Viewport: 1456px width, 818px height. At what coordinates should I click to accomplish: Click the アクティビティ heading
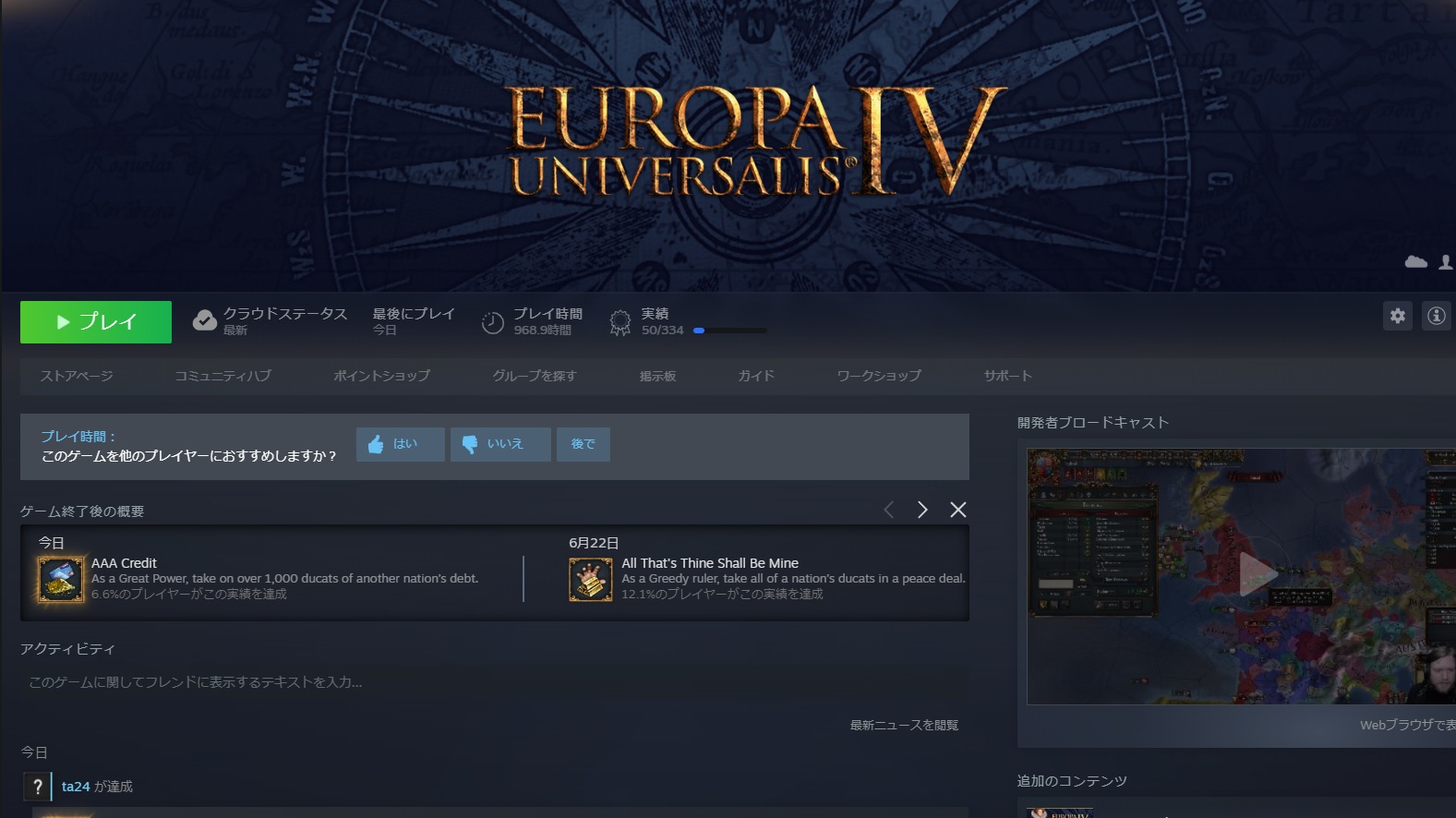[x=67, y=649]
